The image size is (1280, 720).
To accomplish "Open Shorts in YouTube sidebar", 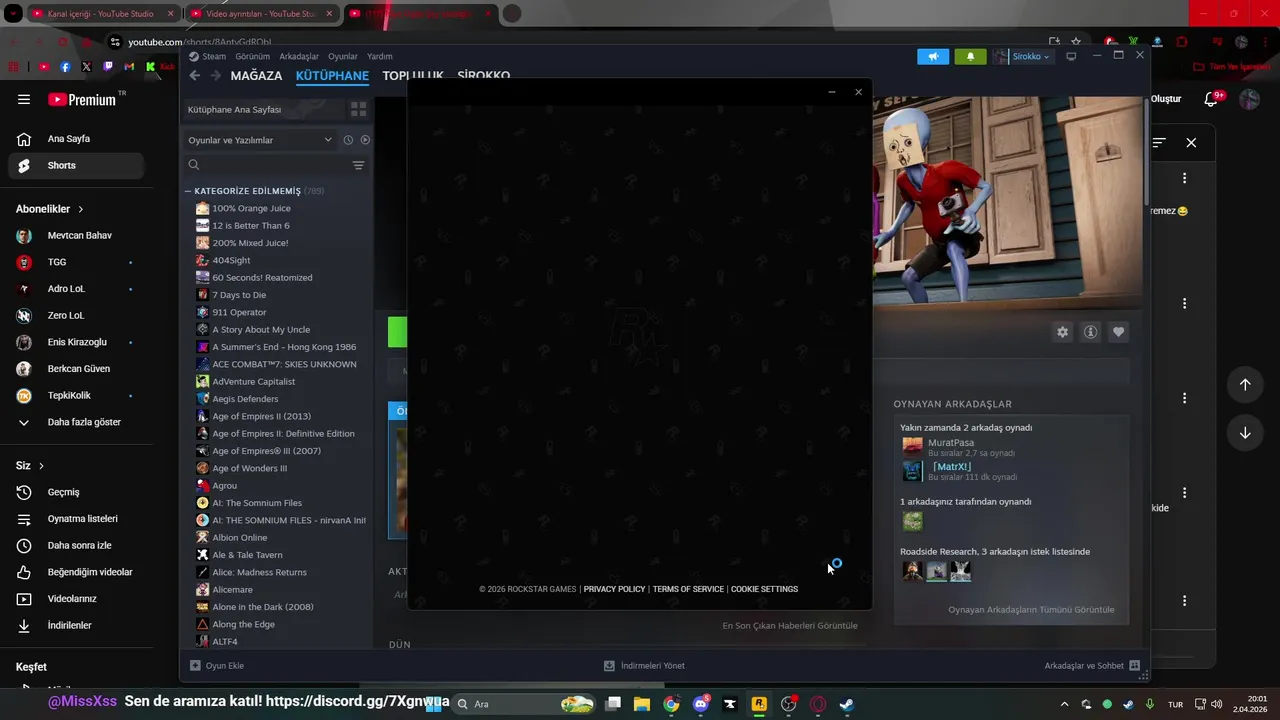I will click(76, 165).
